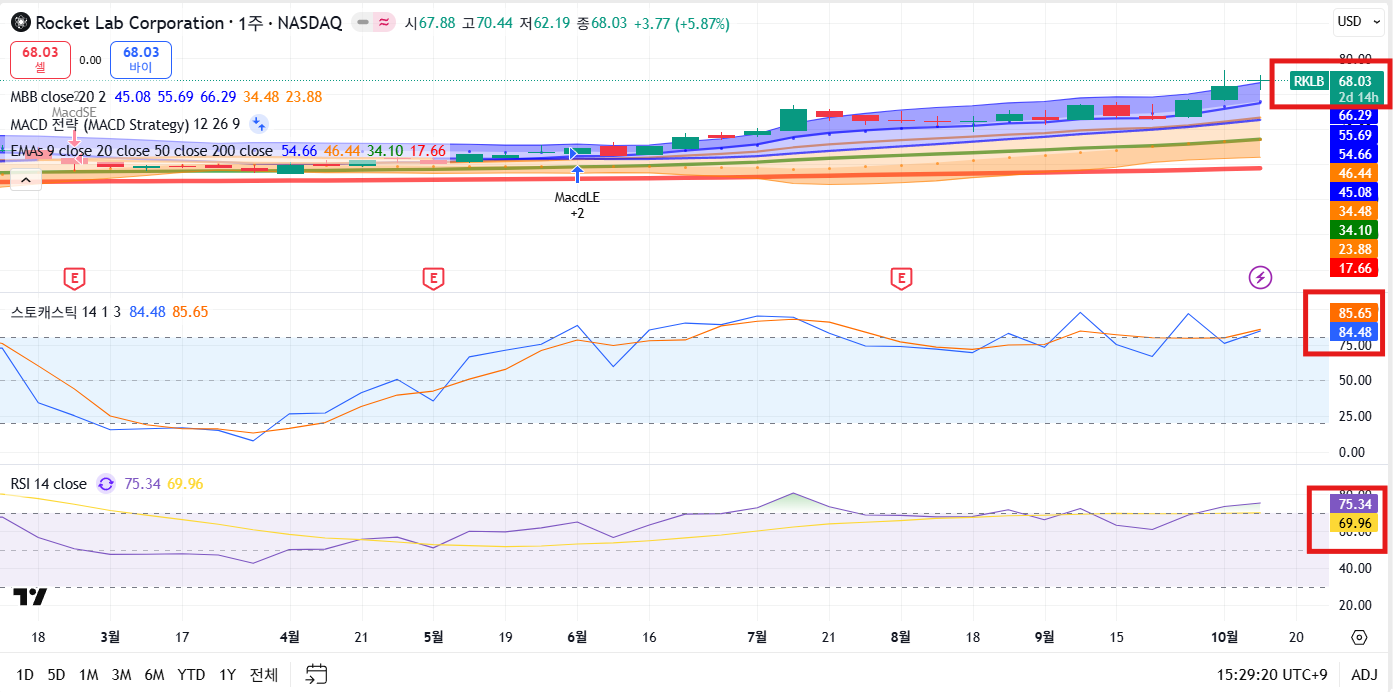Screen dimensions: 1393x692
Task: Click the open value 시67.88 in header
Action: point(430,23)
